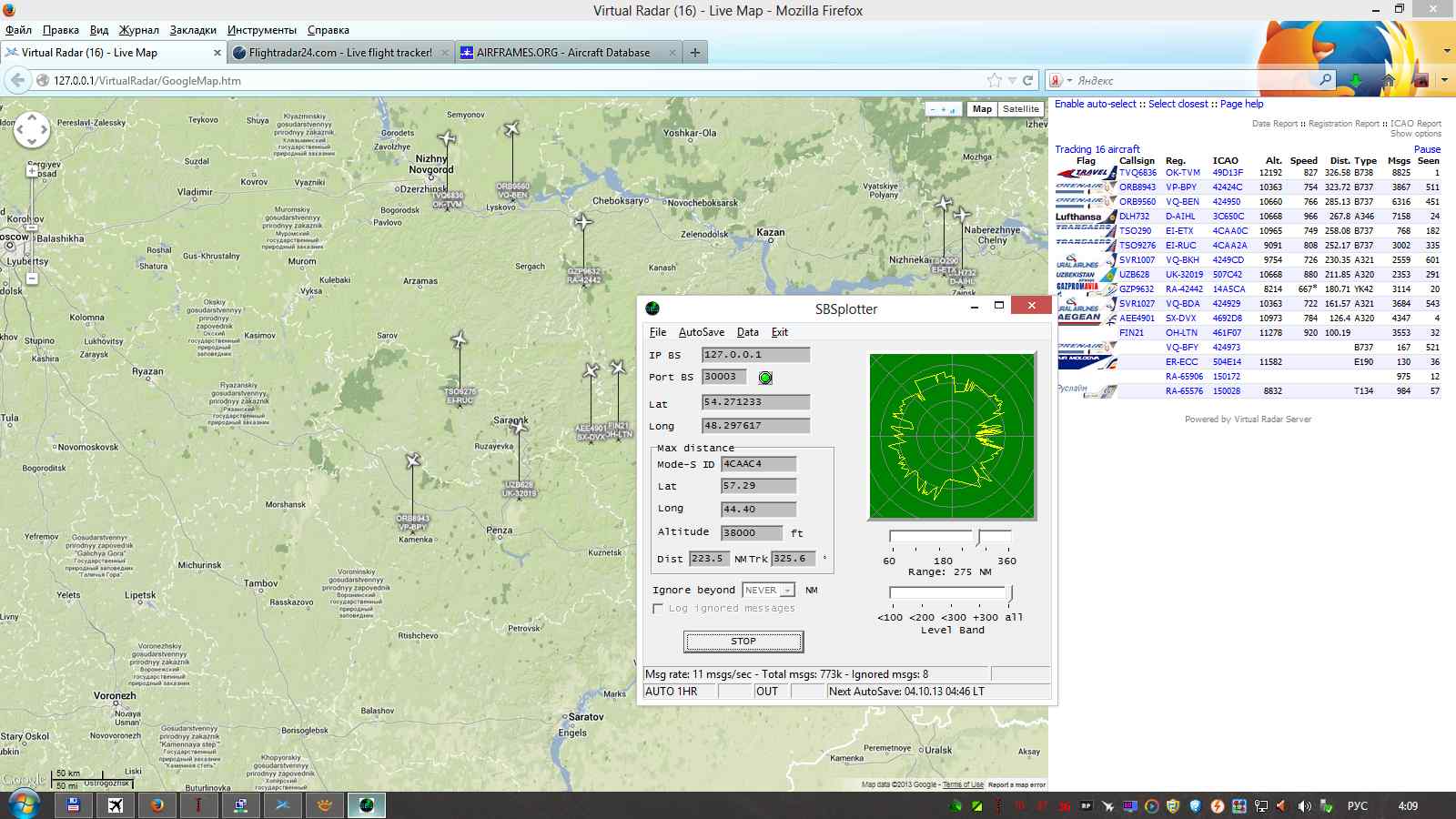Screen dimensions: 1456x819
Task: Open the Firefox bookmarks menu dropdown arrow
Action: pos(1444,80)
